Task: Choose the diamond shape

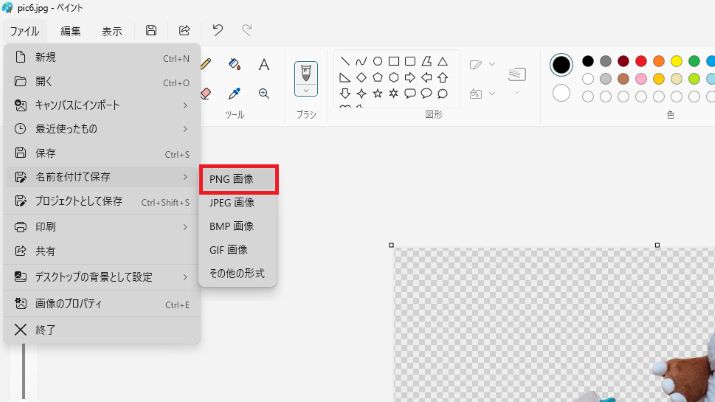Action: coord(361,77)
